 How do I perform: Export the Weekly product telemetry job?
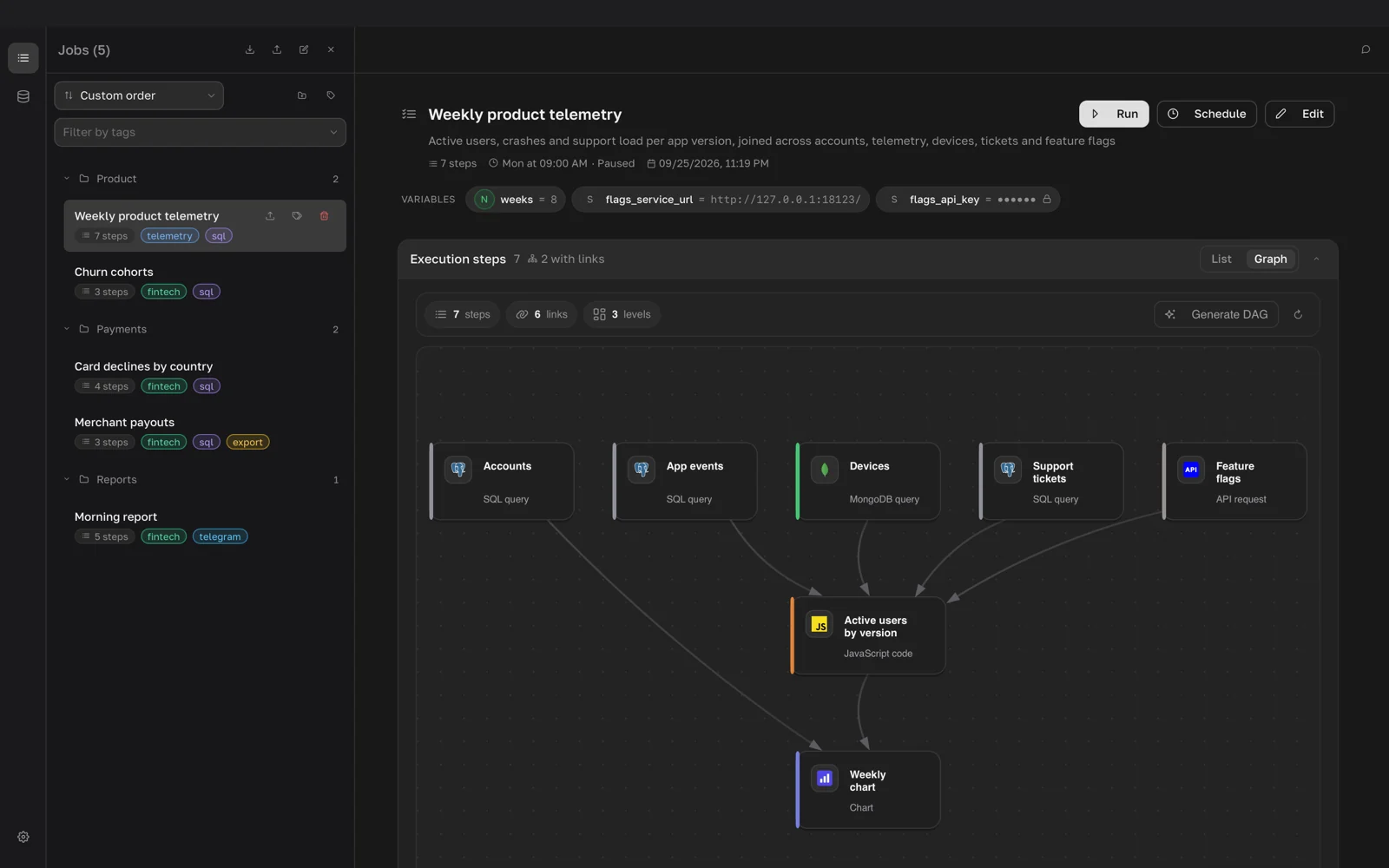coord(270,216)
